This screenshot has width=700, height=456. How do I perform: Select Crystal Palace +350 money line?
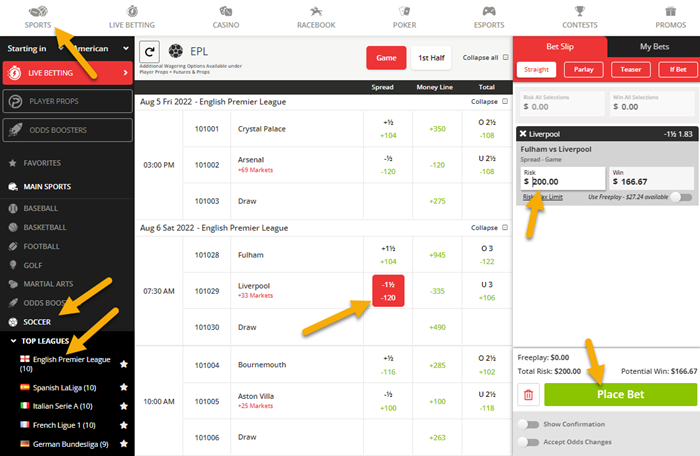click(x=437, y=129)
